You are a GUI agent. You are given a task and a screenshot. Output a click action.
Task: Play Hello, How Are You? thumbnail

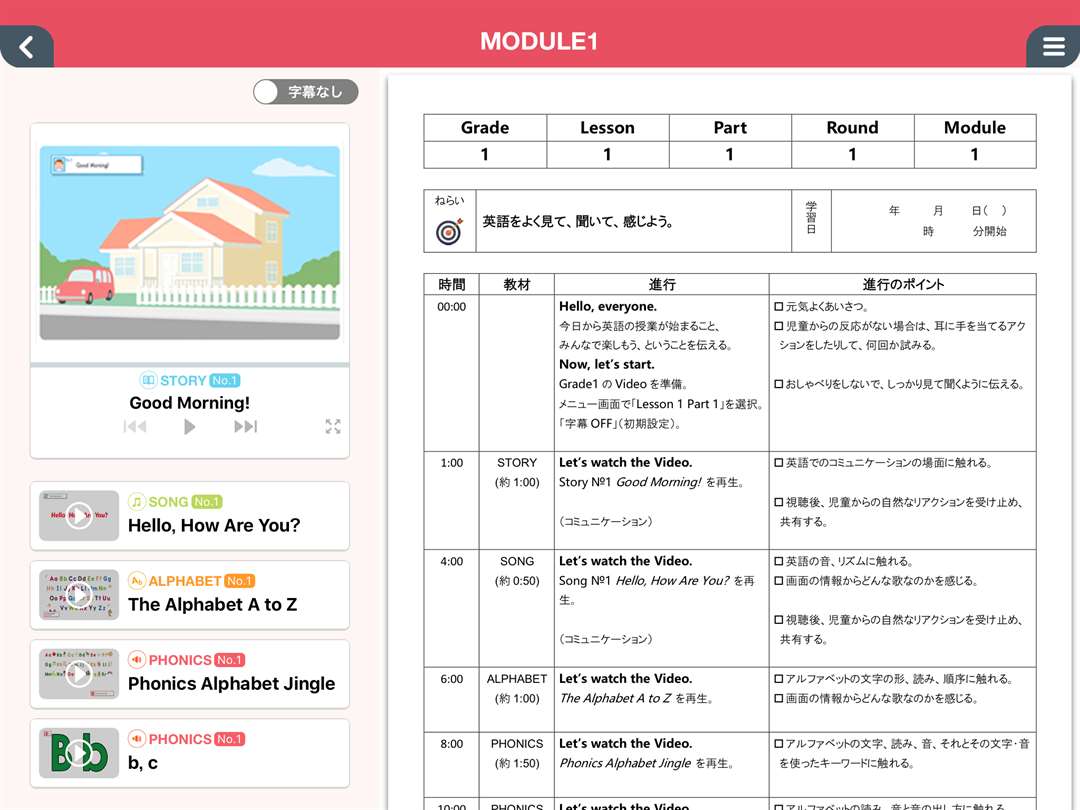(x=79, y=515)
